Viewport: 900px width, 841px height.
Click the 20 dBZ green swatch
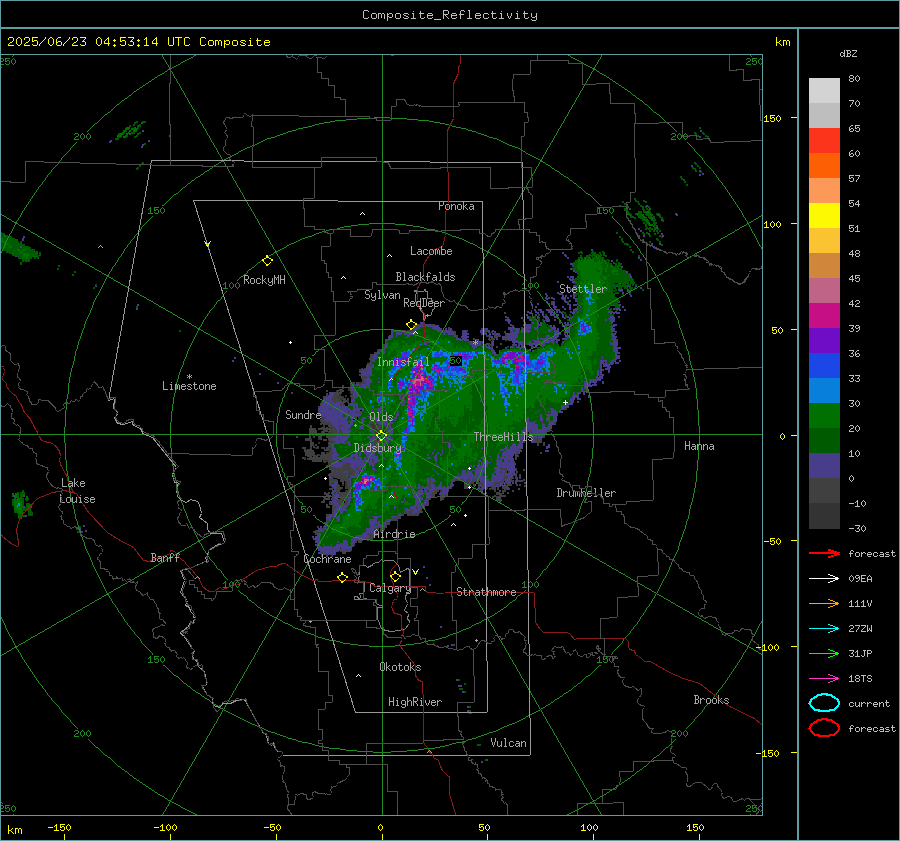824,416
